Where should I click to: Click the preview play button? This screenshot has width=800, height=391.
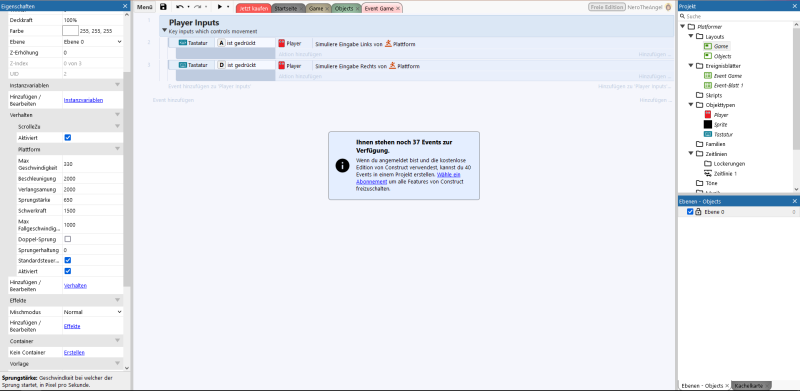click(x=220, y=7)
